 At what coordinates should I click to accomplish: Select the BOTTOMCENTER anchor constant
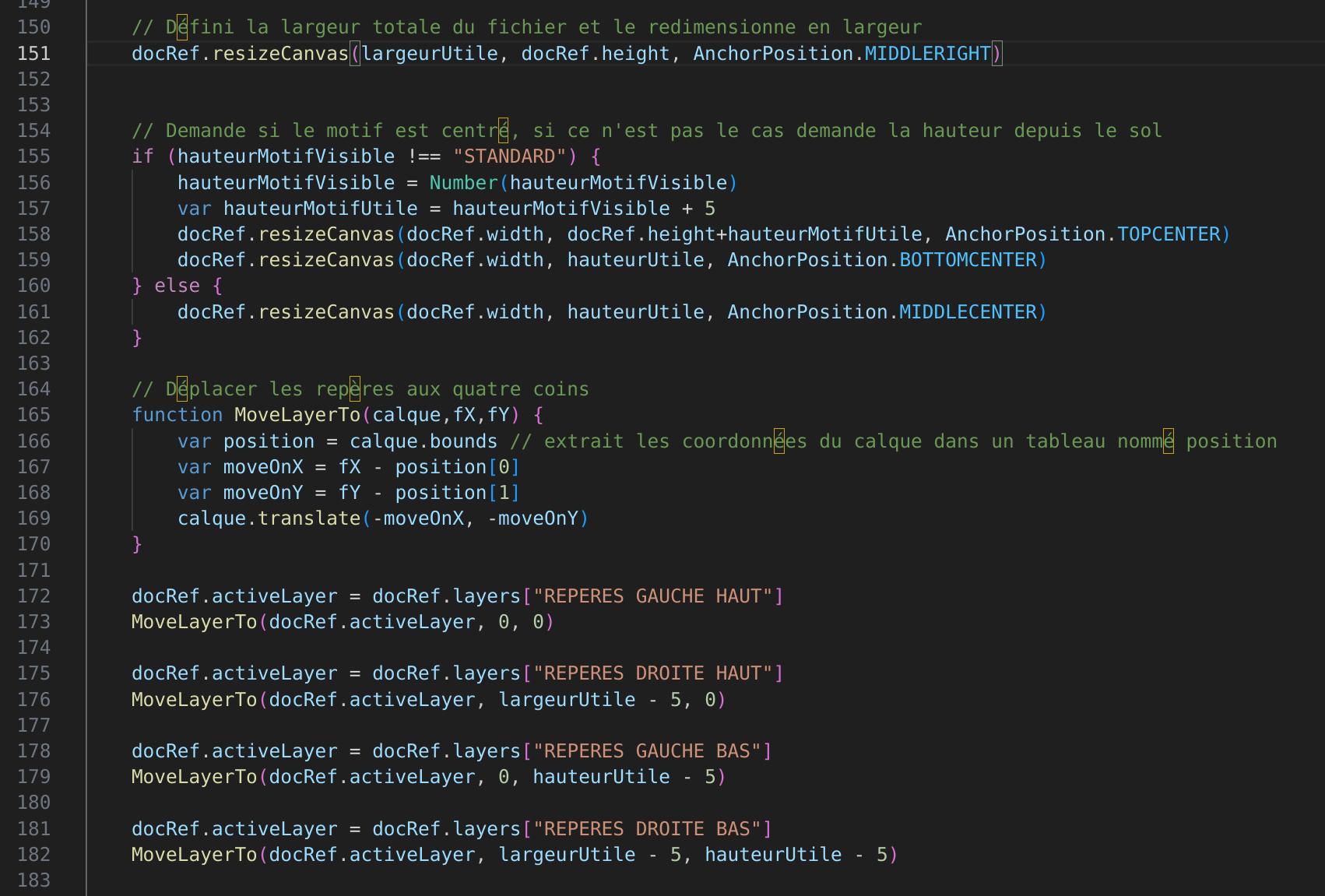[x=968, y=260]
